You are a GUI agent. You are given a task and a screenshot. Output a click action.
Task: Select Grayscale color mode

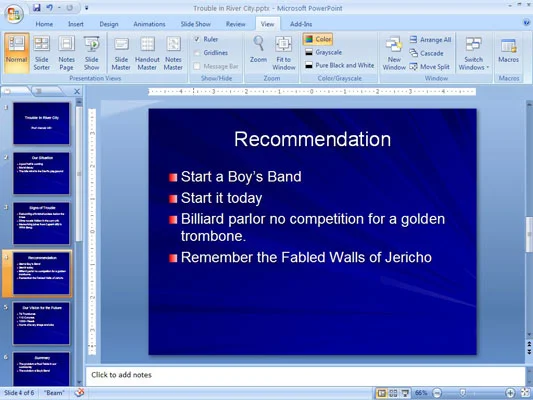pos(324,52)
